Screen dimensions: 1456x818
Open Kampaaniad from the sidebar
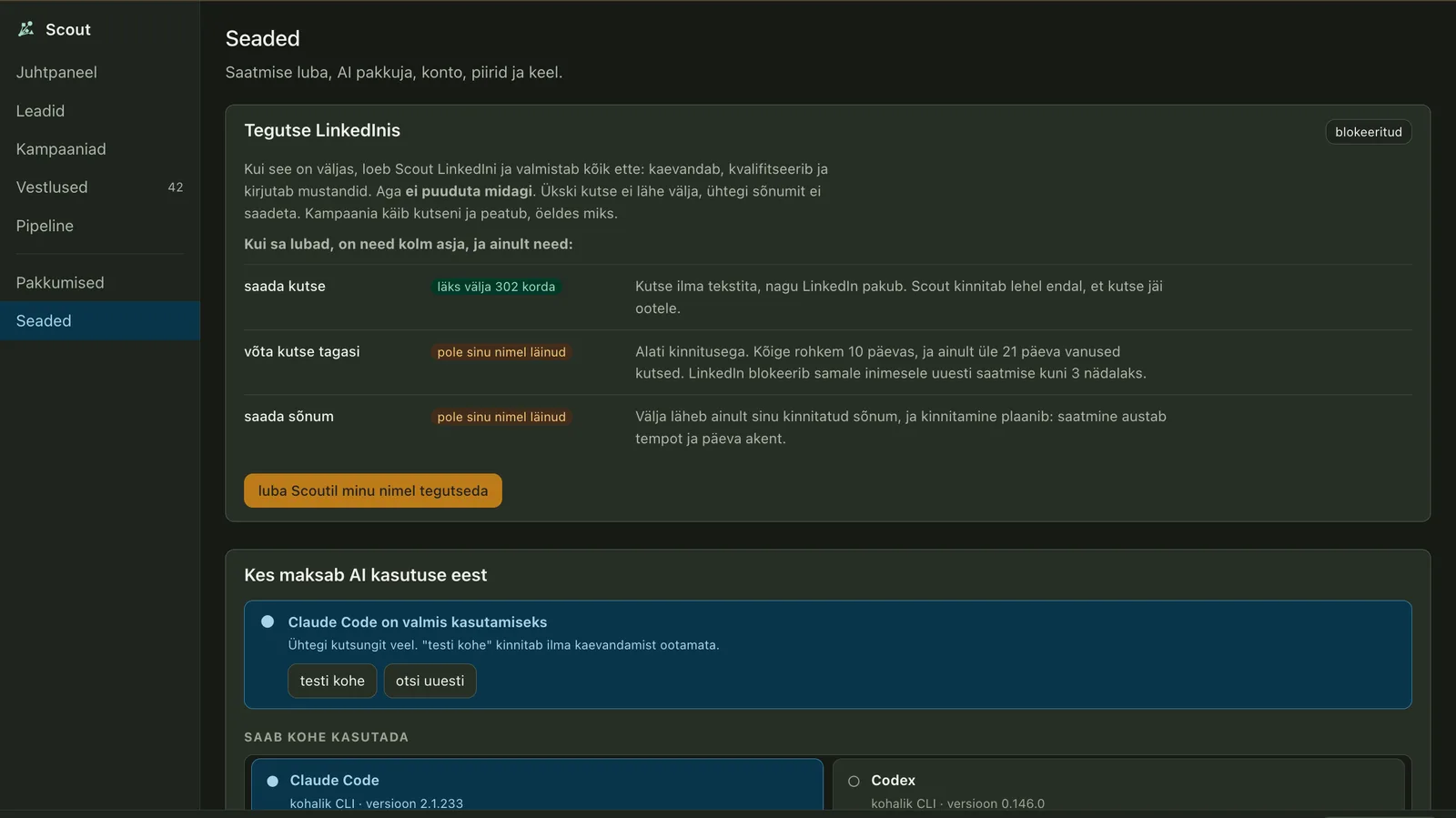click(100, 149)
